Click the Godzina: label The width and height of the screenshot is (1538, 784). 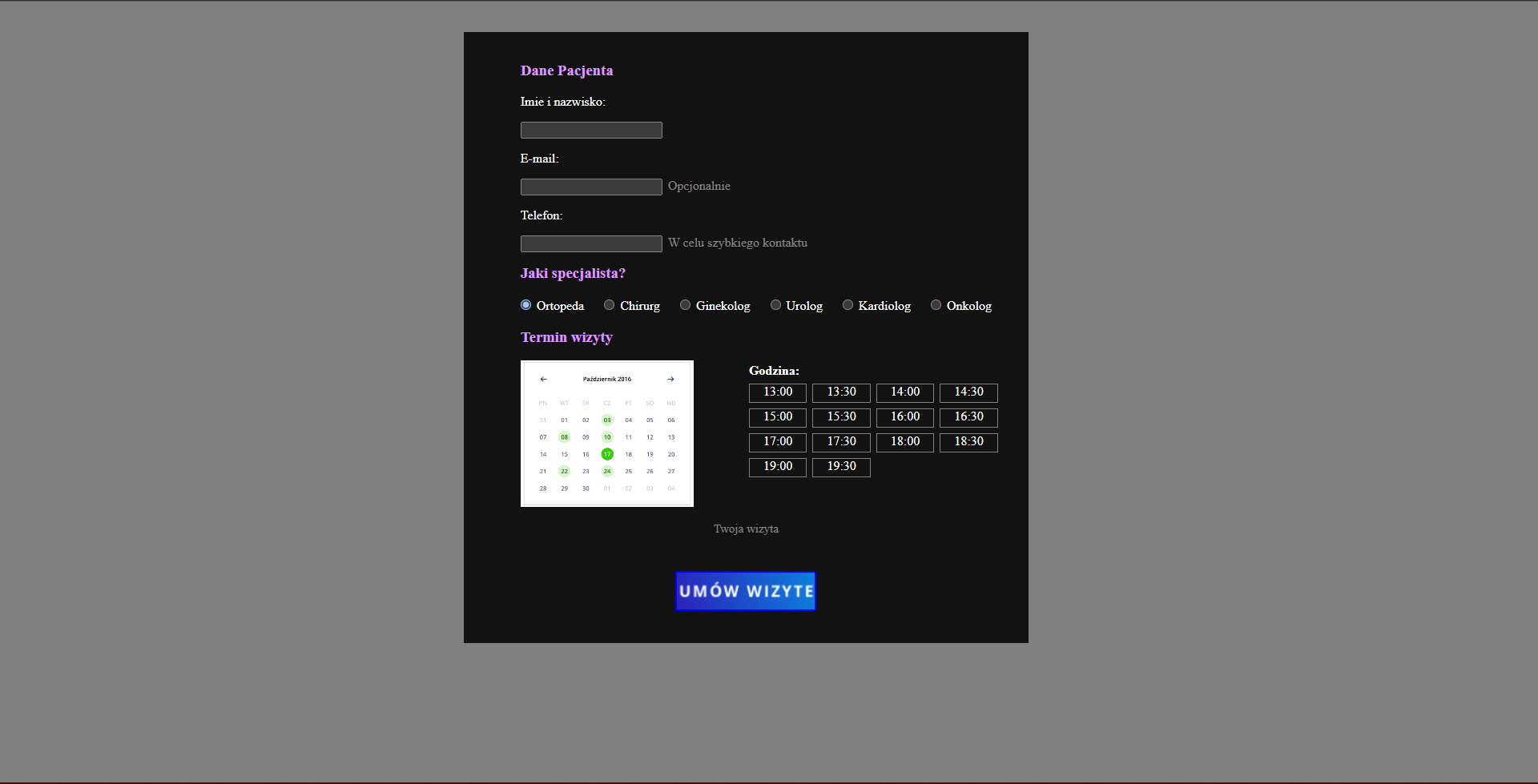(x=774, y=371)
